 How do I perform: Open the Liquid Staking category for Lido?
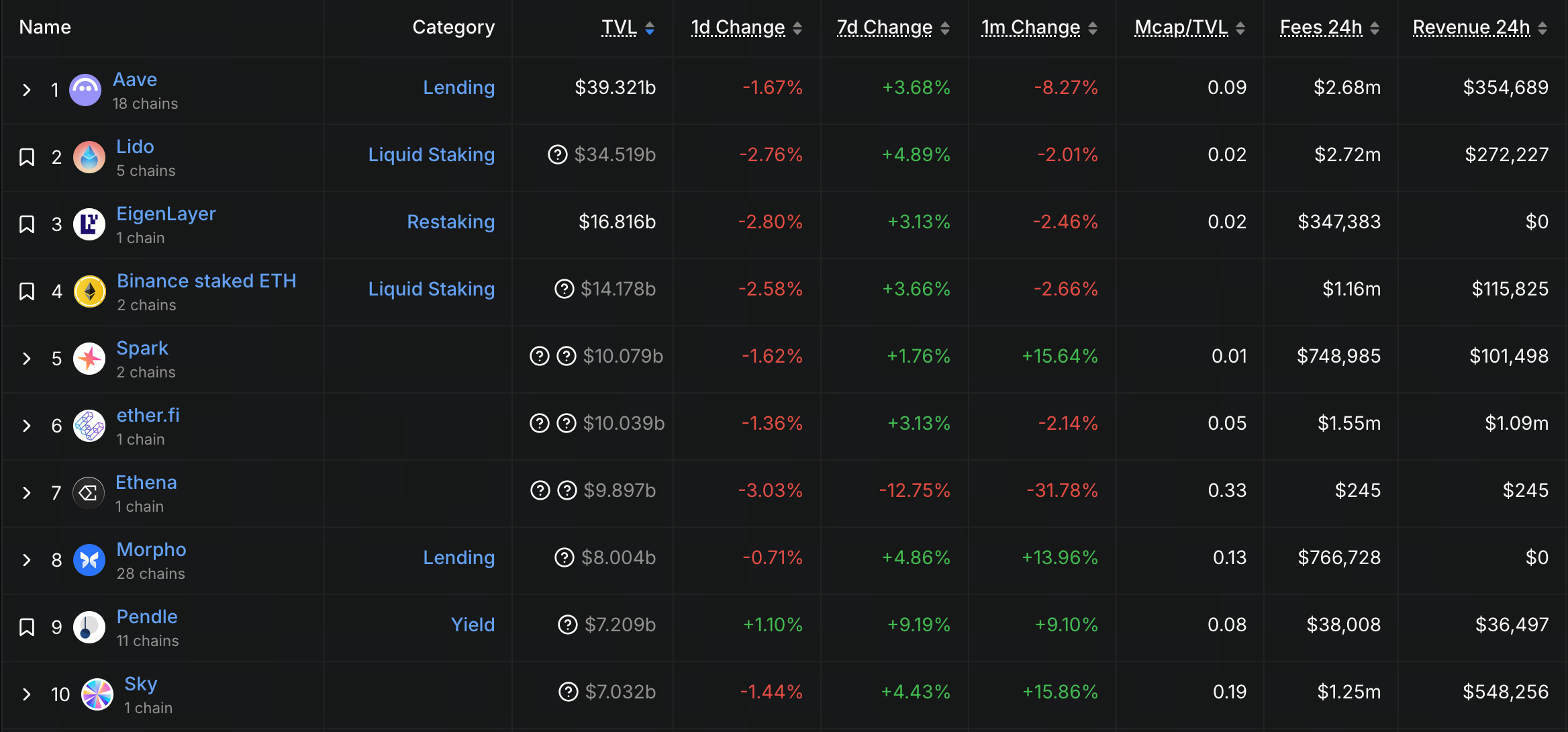432,154
